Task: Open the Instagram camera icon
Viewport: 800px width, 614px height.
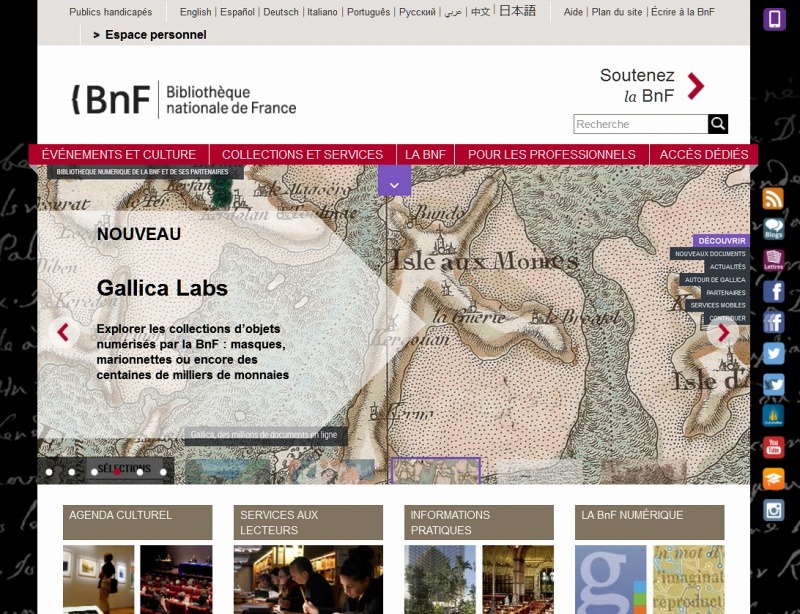Action: [773, 510]
